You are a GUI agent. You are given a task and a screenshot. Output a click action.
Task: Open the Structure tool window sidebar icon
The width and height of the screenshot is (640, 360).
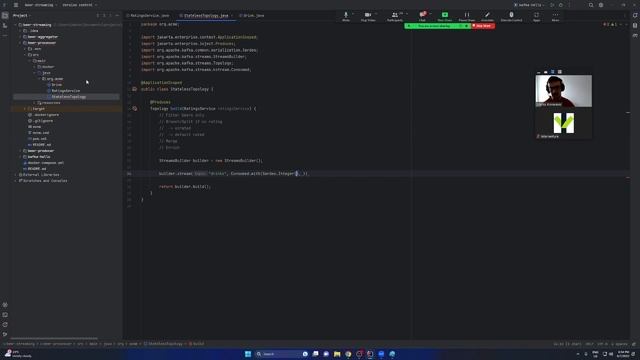point(5,25)
